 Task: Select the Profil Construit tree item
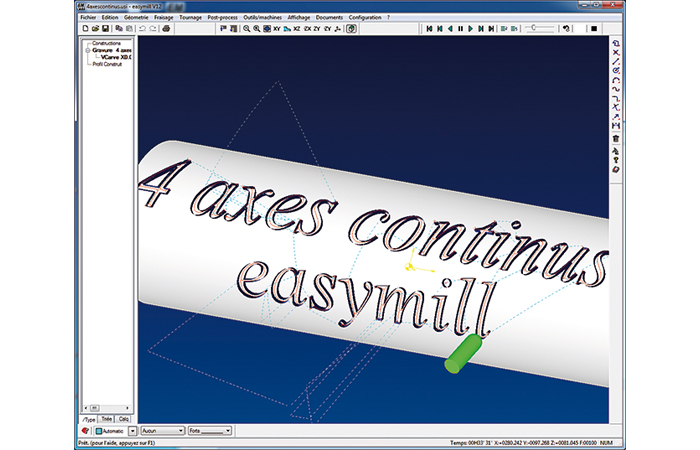point(107,64)
